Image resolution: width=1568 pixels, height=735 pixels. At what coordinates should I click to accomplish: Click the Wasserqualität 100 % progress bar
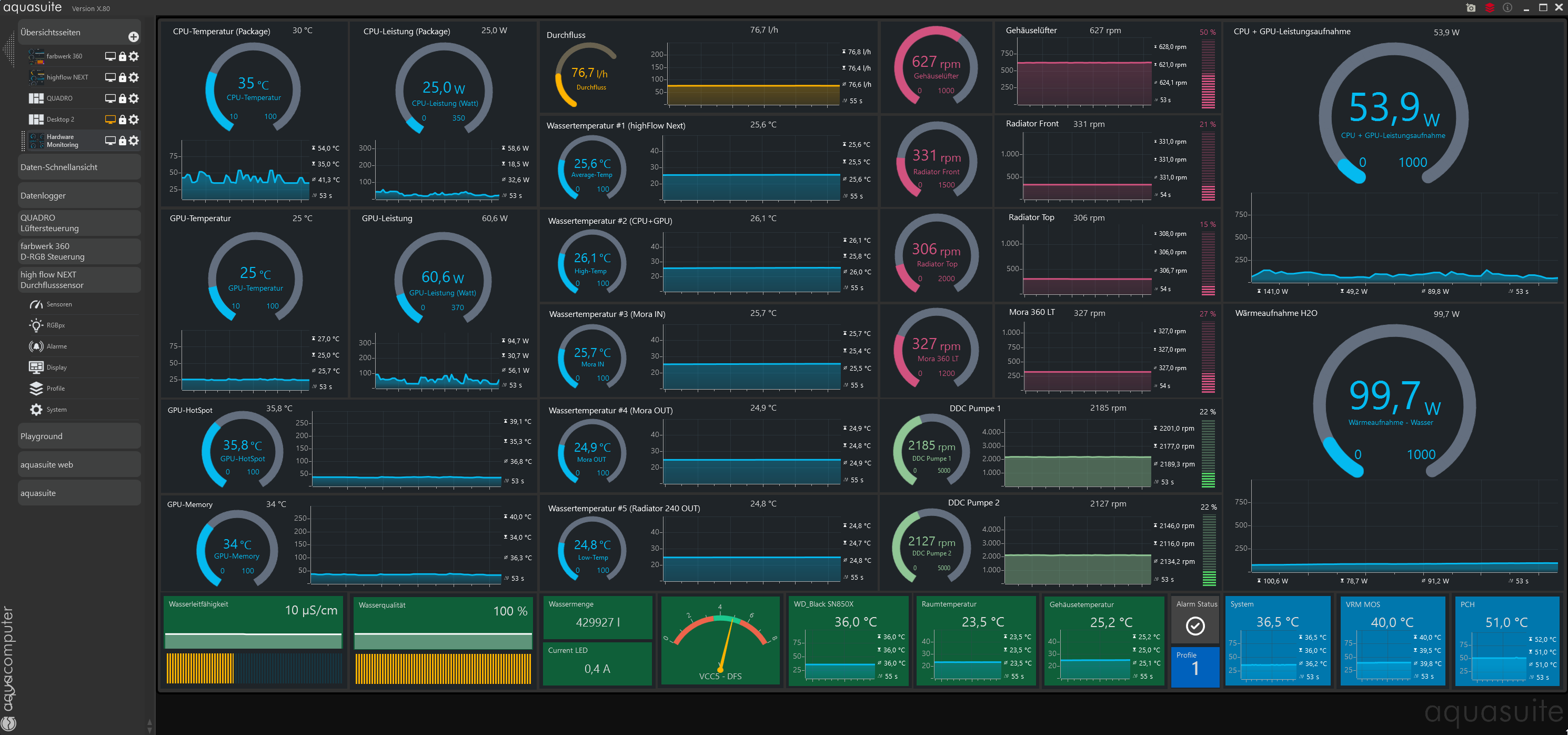click(443, 641)
